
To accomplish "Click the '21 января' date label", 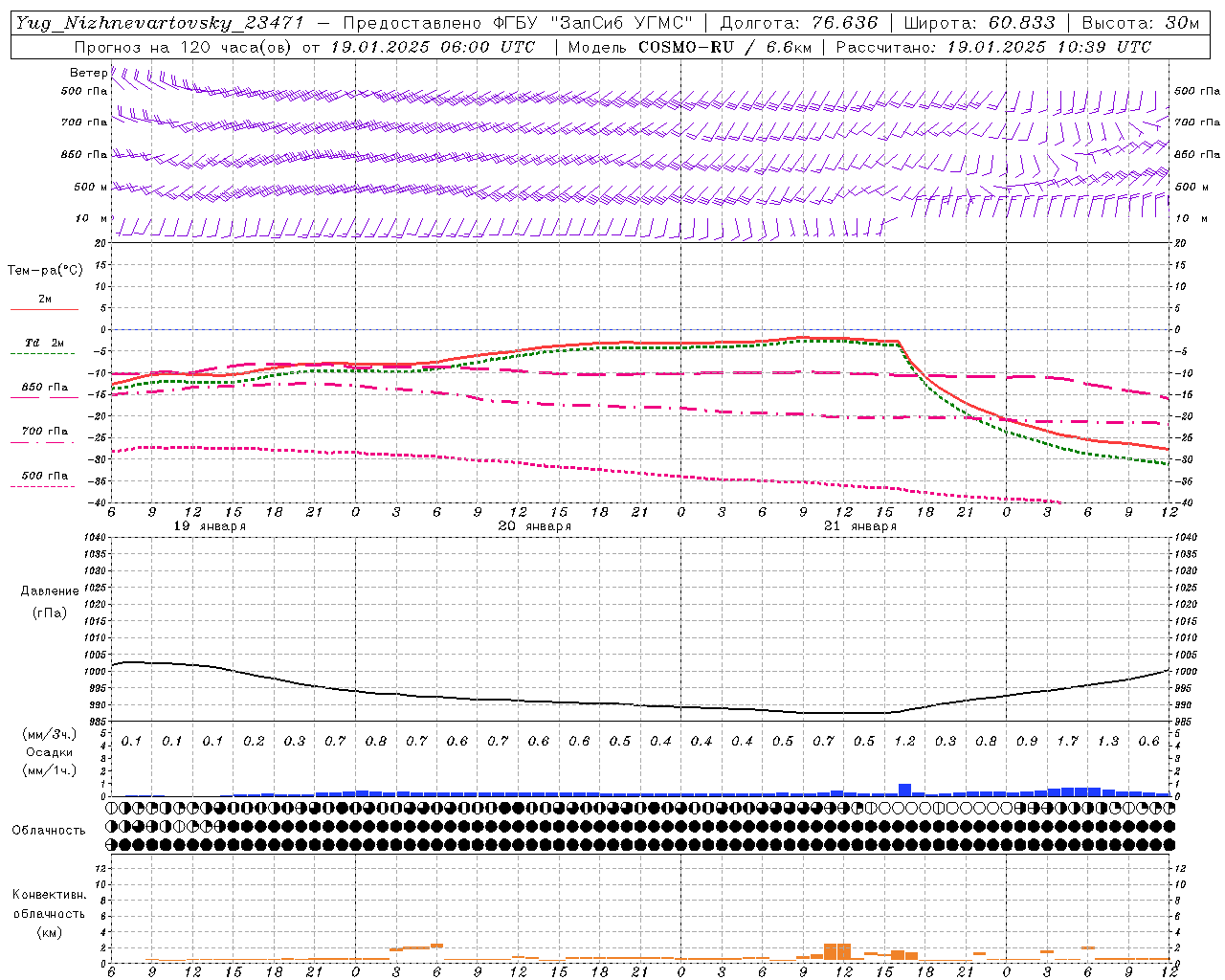I will point(860,526).
